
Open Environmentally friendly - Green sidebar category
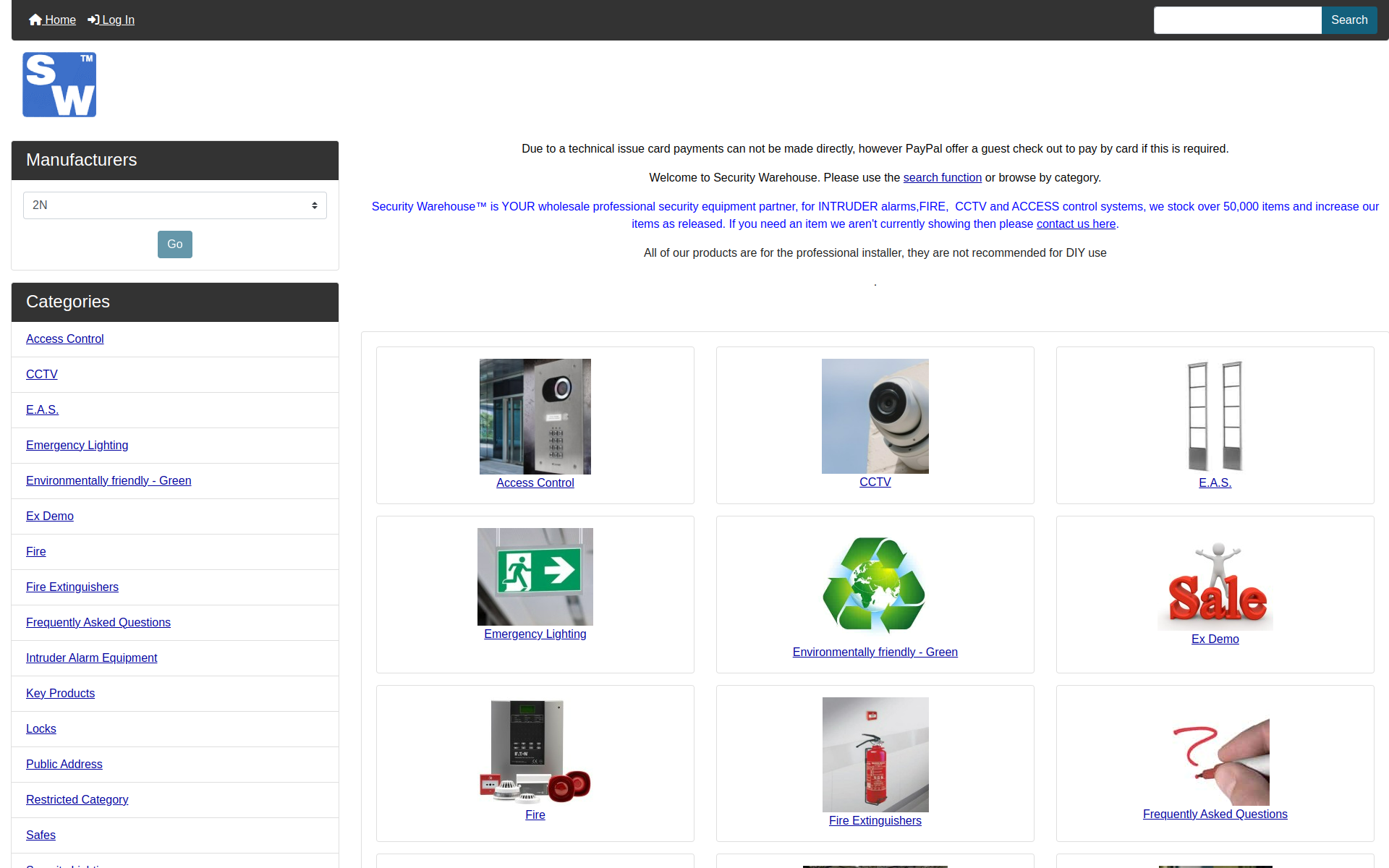tap(109, 480)
